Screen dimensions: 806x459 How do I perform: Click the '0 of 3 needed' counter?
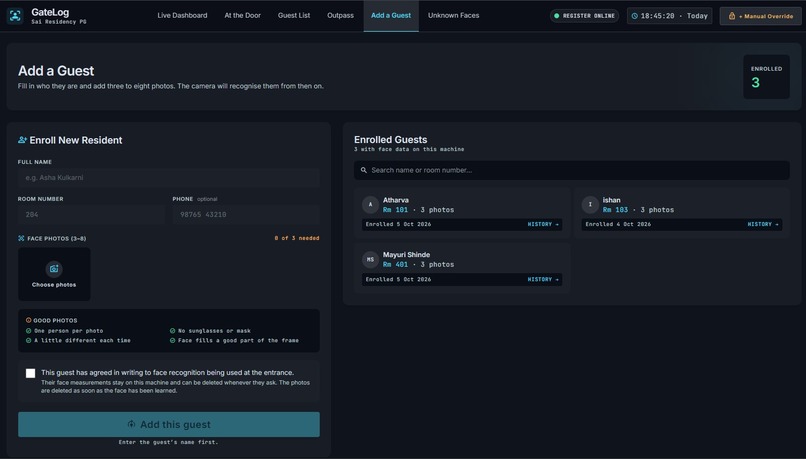(297, 238)
